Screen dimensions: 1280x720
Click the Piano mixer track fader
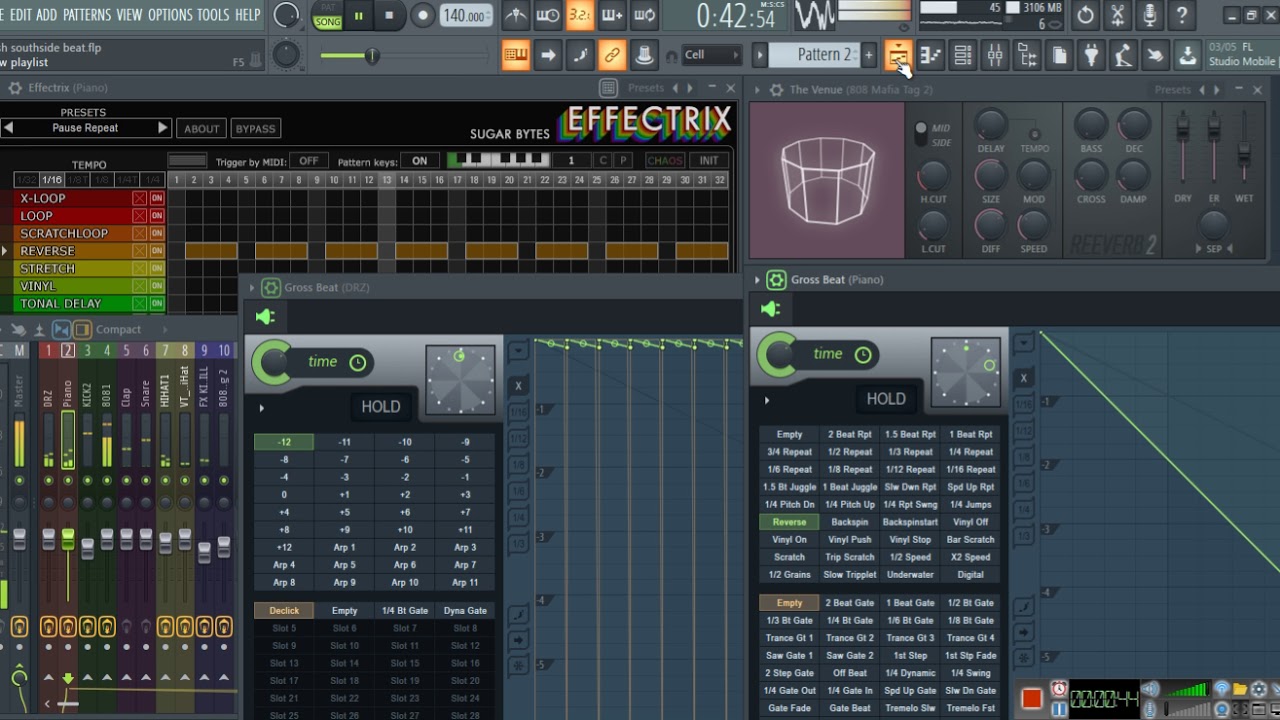(x=68, y=539)
